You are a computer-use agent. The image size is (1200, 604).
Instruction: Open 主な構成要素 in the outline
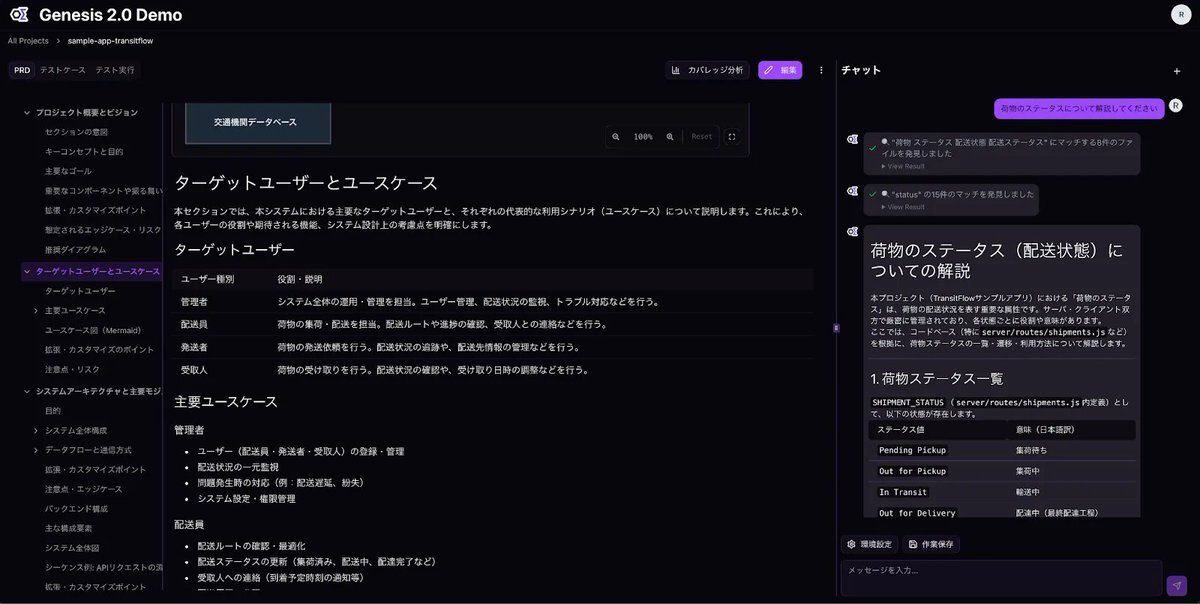tap(68, 528)
